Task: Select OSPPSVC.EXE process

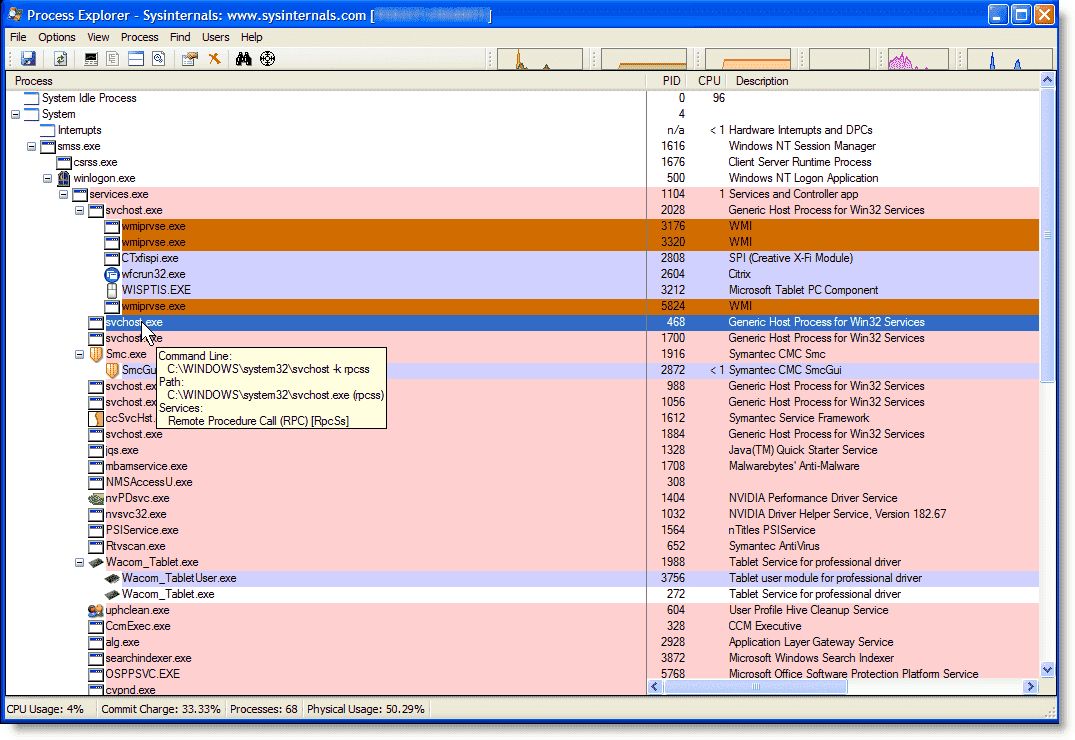Action: [143, 674]
